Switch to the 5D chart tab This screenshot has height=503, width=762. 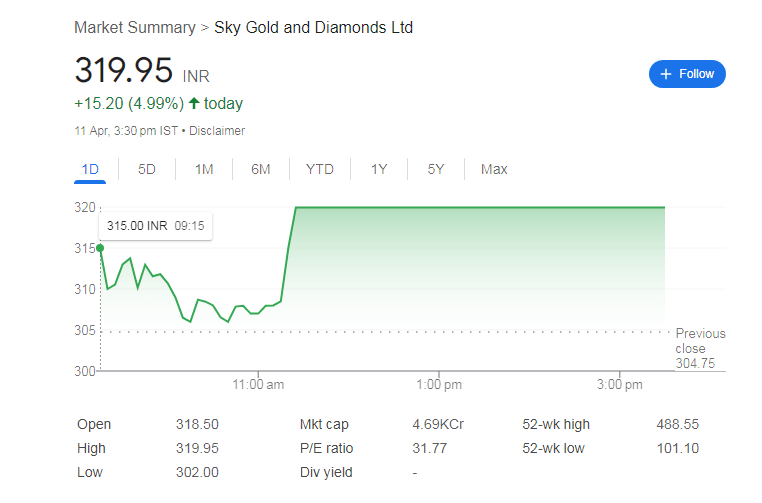click(147, 169)
